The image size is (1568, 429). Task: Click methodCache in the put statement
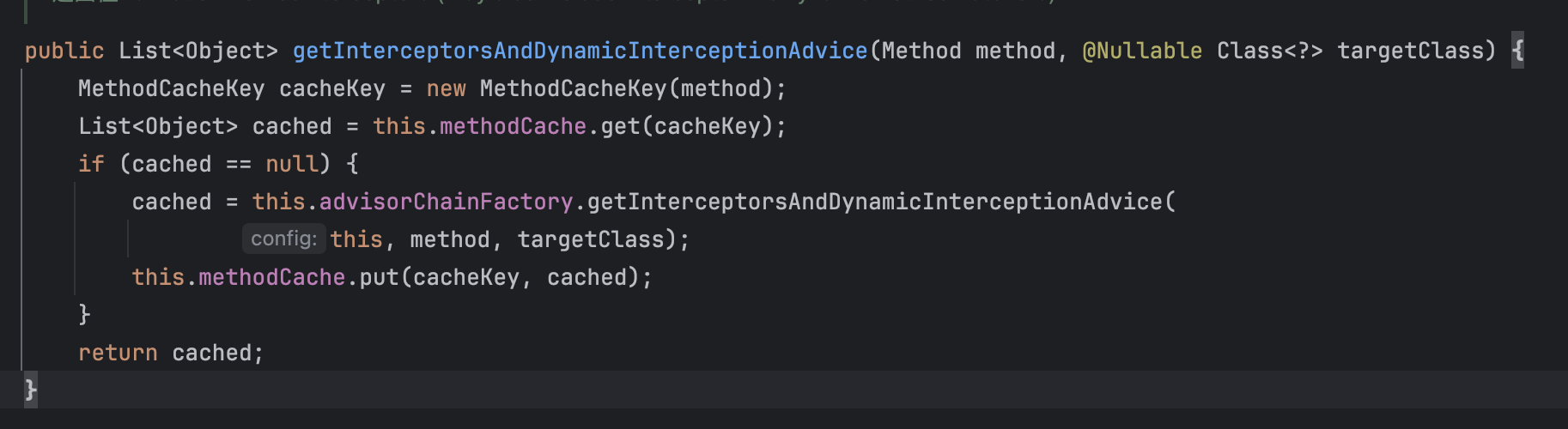click(271, 277)
